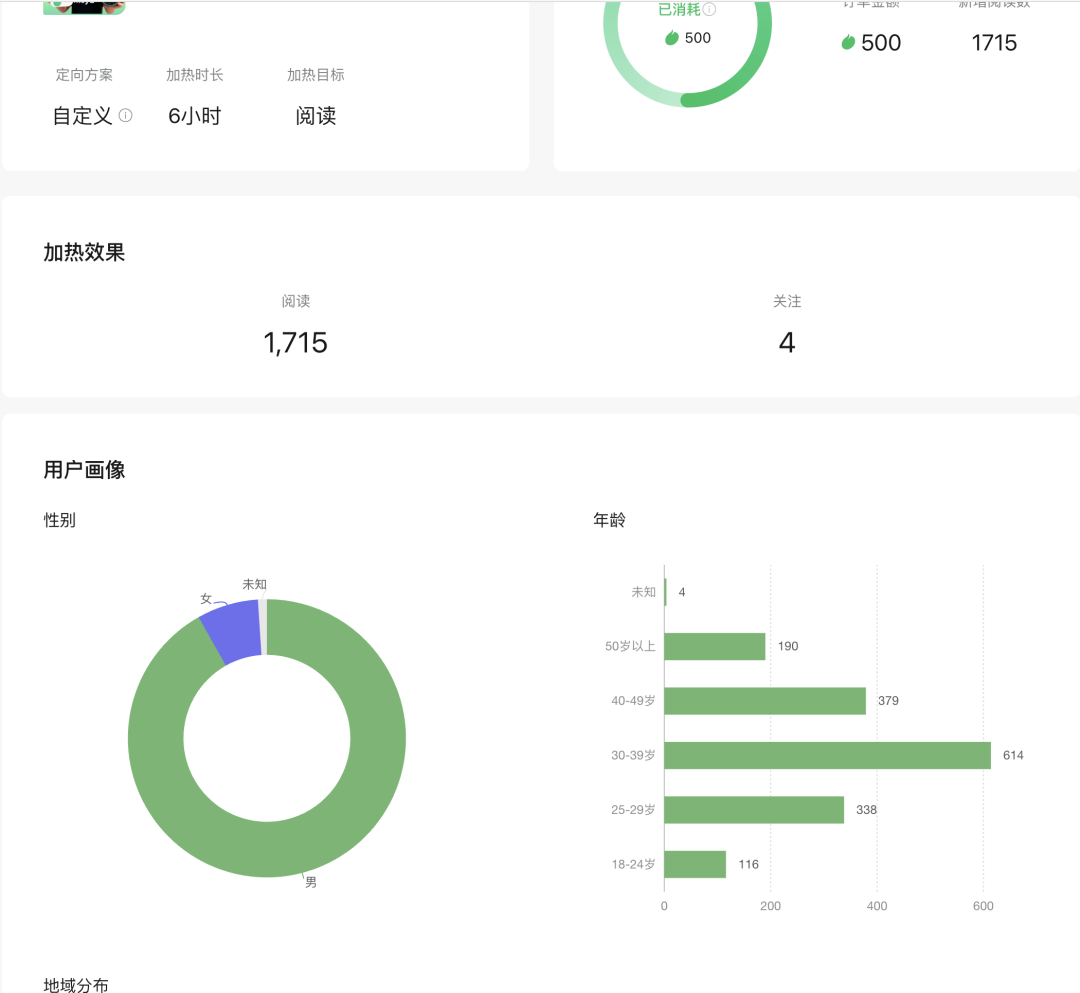Click the video thumbnail at top left
Screen dimensions: 1080x993
click(84, 7)
